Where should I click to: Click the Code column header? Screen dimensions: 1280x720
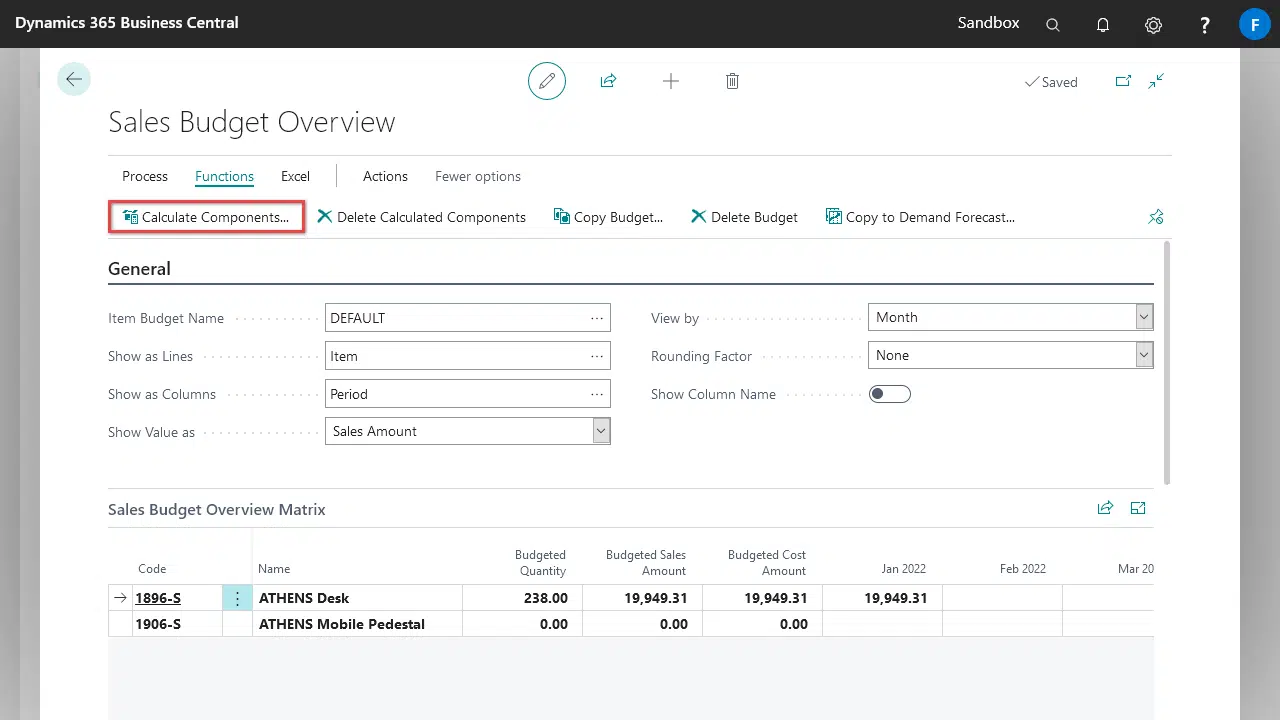(152, 568)
